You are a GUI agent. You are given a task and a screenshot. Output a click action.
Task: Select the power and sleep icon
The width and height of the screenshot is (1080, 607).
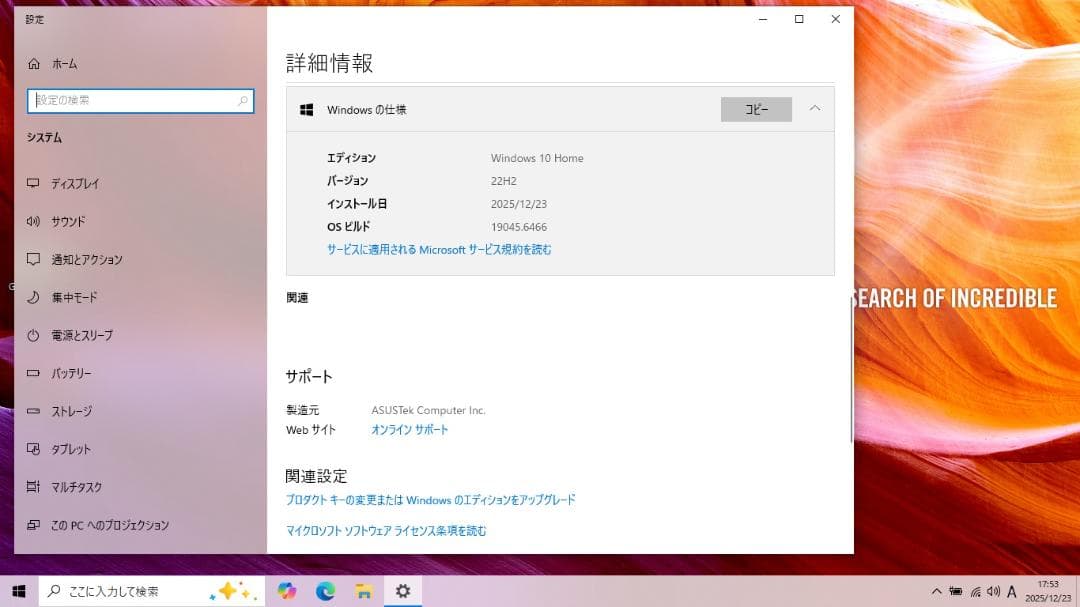coord(33,336)
